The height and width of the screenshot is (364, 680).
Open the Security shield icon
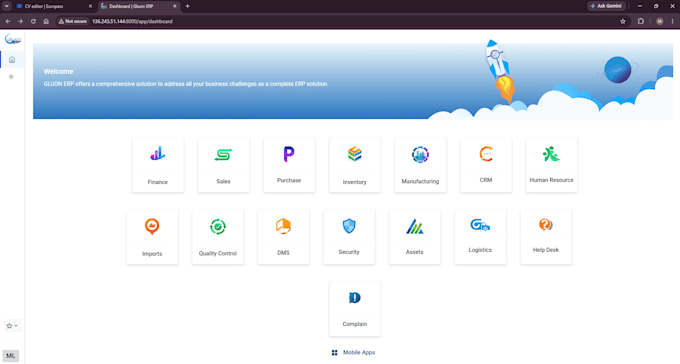349,226
